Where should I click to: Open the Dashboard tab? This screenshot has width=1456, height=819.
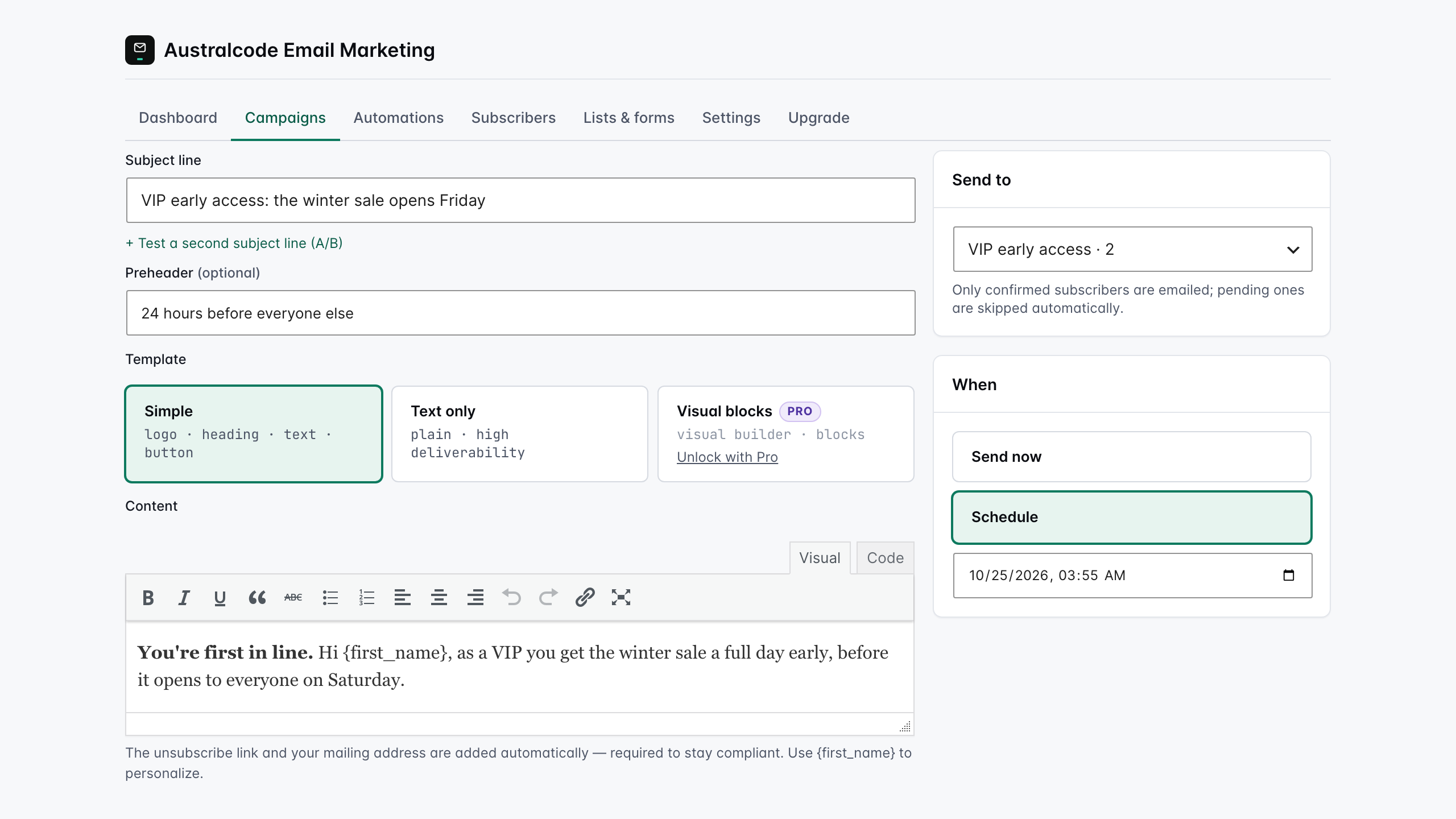[x=178, y=118]
